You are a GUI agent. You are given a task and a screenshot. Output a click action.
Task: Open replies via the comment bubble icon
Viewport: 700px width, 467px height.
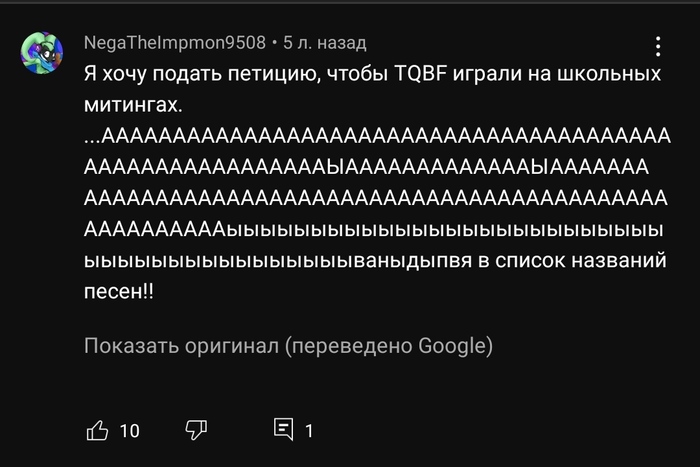[284, 430]
